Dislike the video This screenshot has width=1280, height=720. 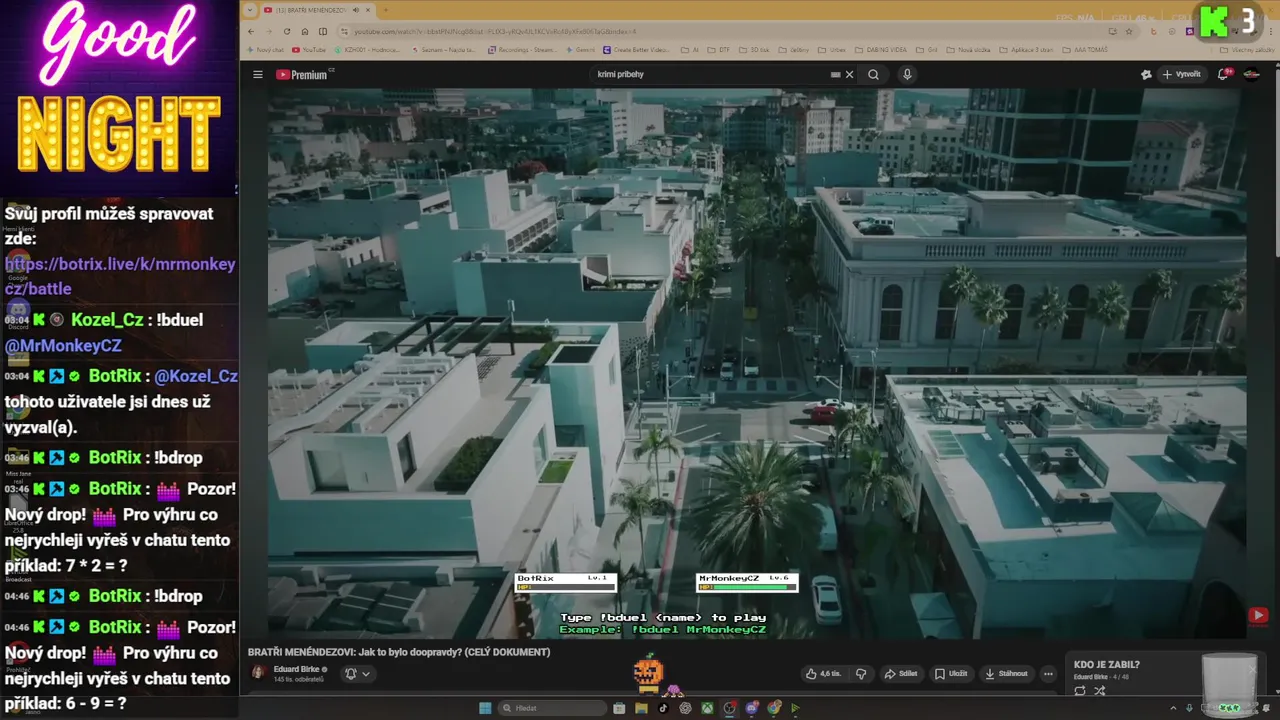(x=861, y=674)
